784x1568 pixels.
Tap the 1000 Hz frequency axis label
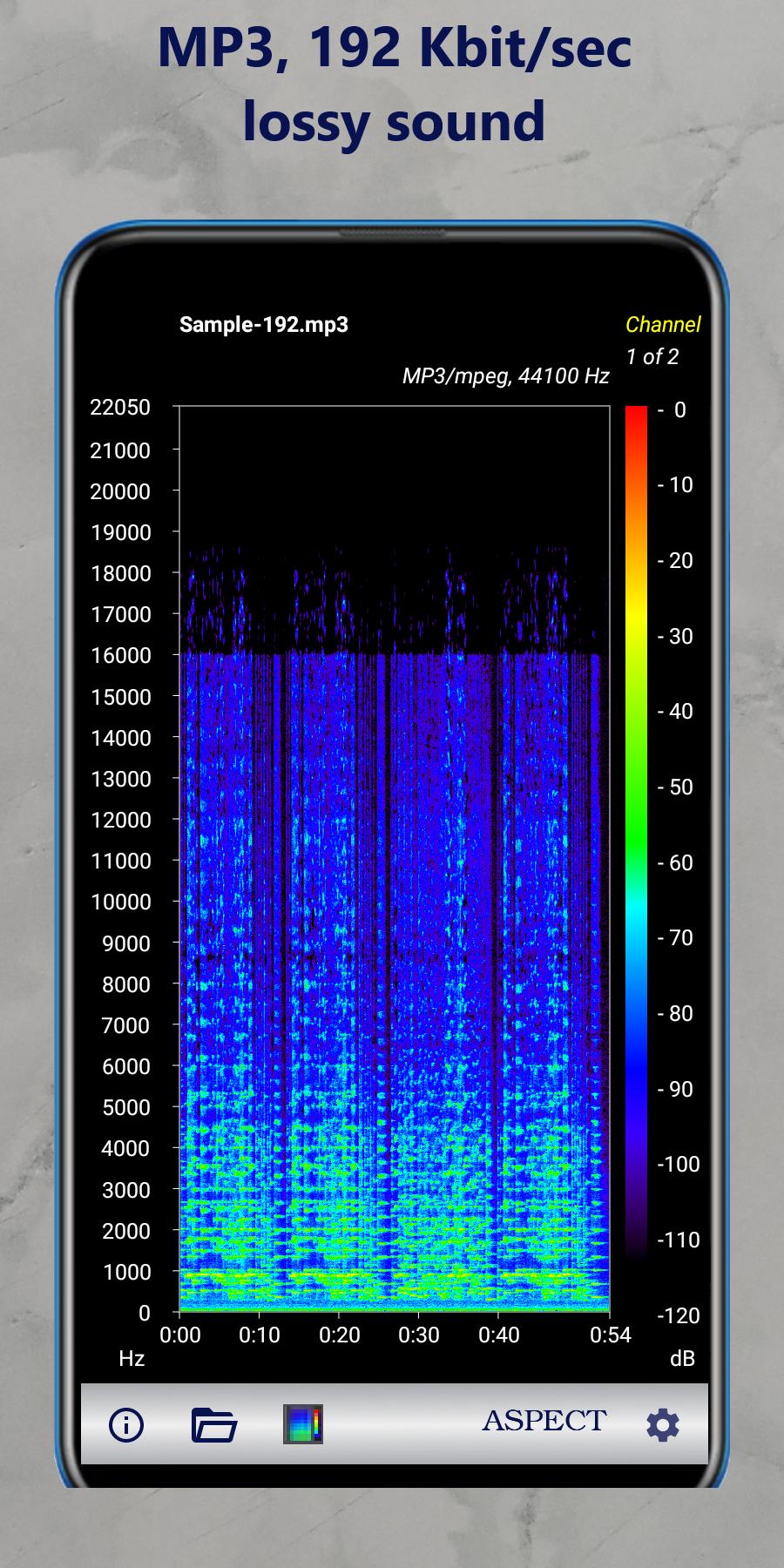click(126, 1272)
